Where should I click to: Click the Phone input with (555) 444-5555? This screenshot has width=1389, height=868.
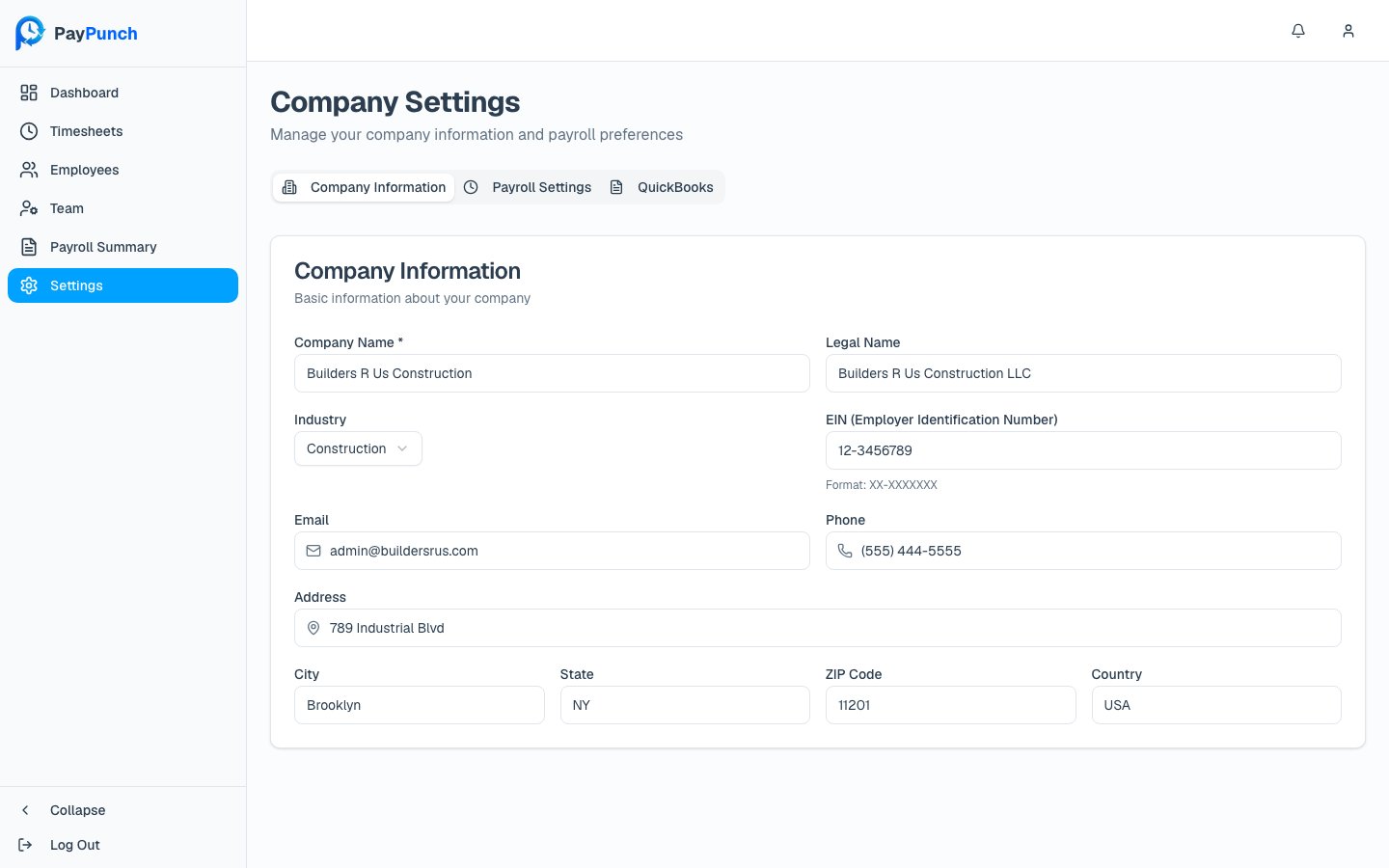point(1083,551)
